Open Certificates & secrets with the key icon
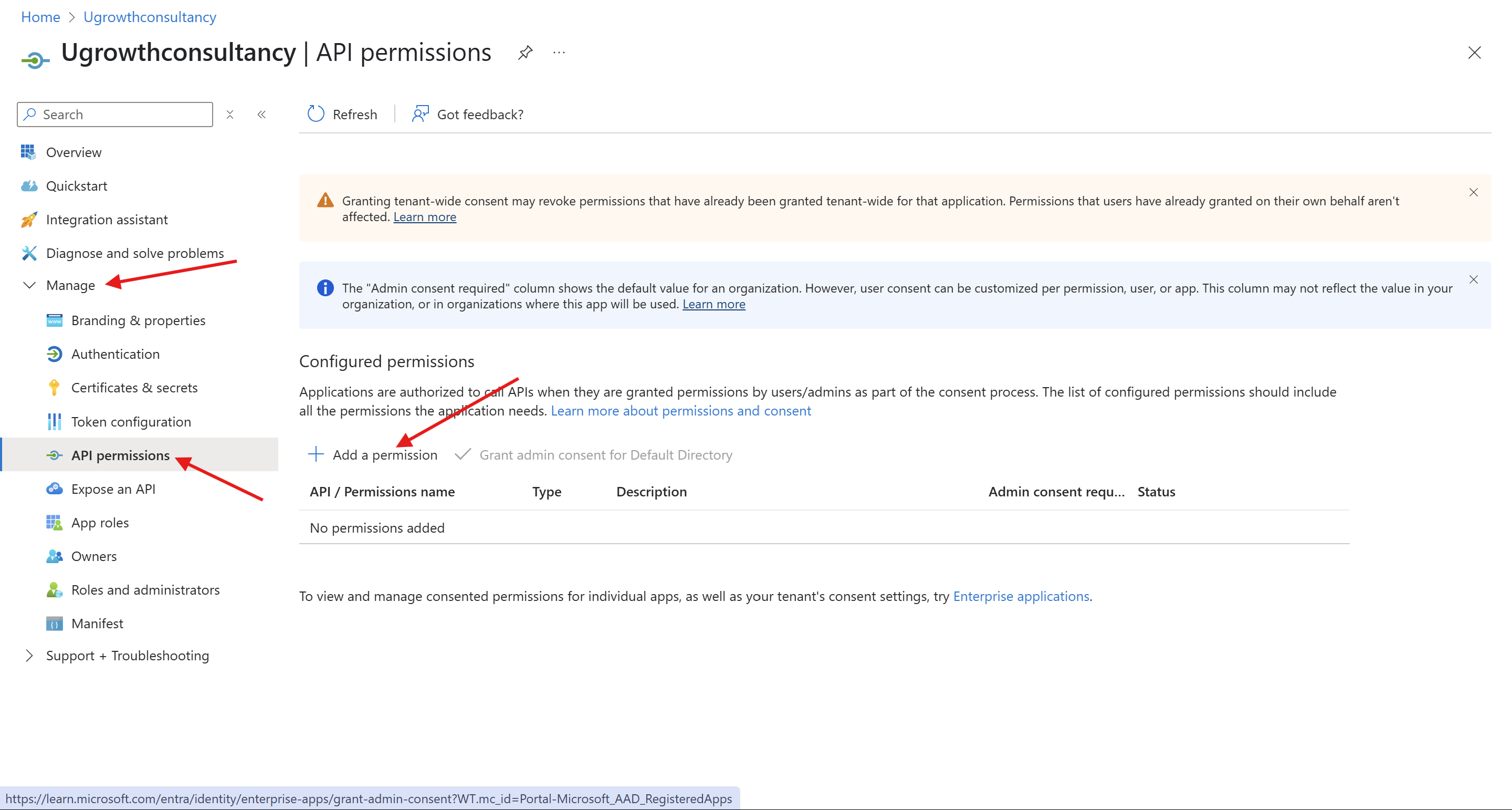 coord(54,387)
